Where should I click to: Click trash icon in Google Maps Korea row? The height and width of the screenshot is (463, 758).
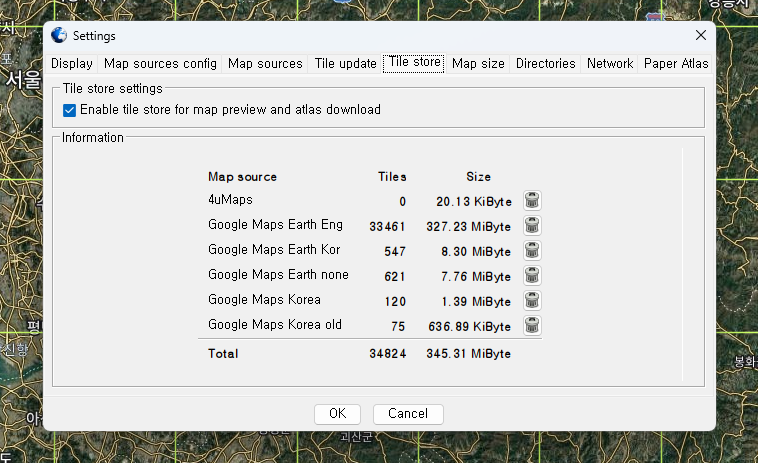pos(532,301)
